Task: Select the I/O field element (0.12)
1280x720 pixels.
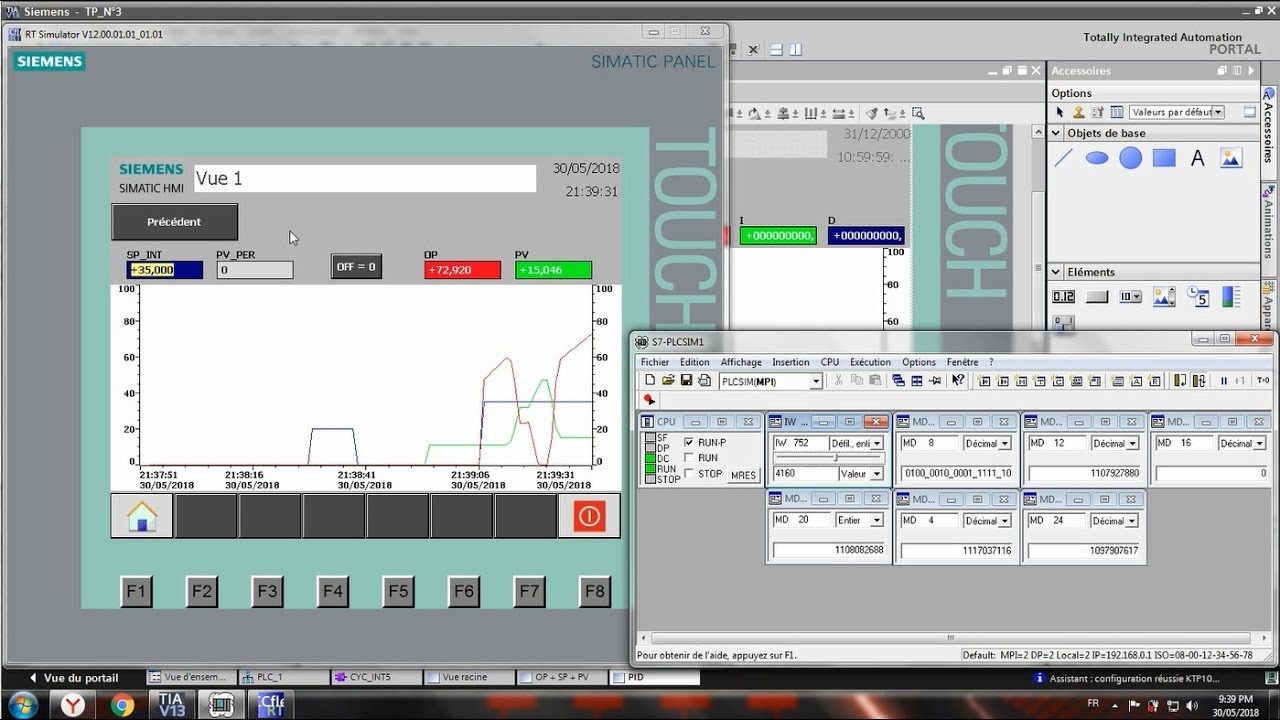Action: (x=1063, y=297)
